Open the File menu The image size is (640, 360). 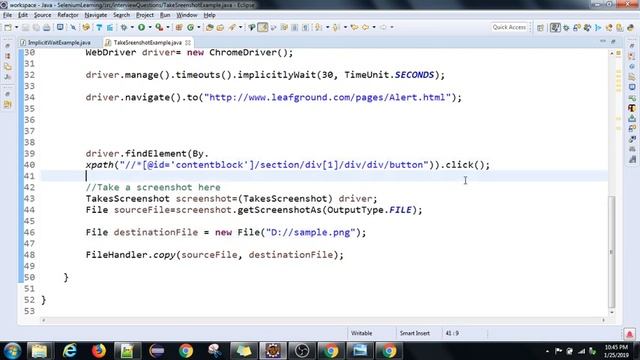(x=7, y=15)
